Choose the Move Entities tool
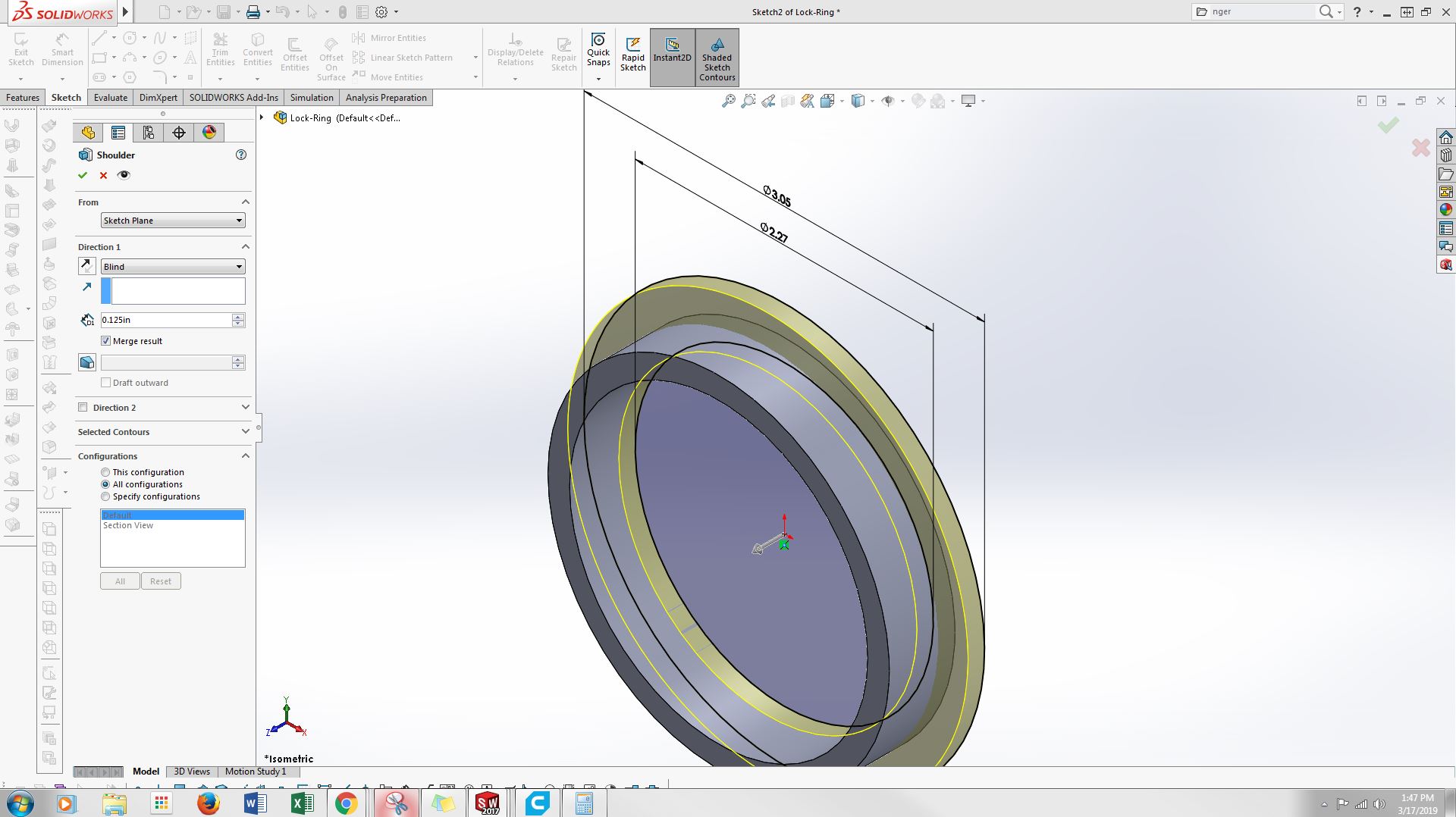The width and height of the screenshot is (1456, 817). point(388,77)
